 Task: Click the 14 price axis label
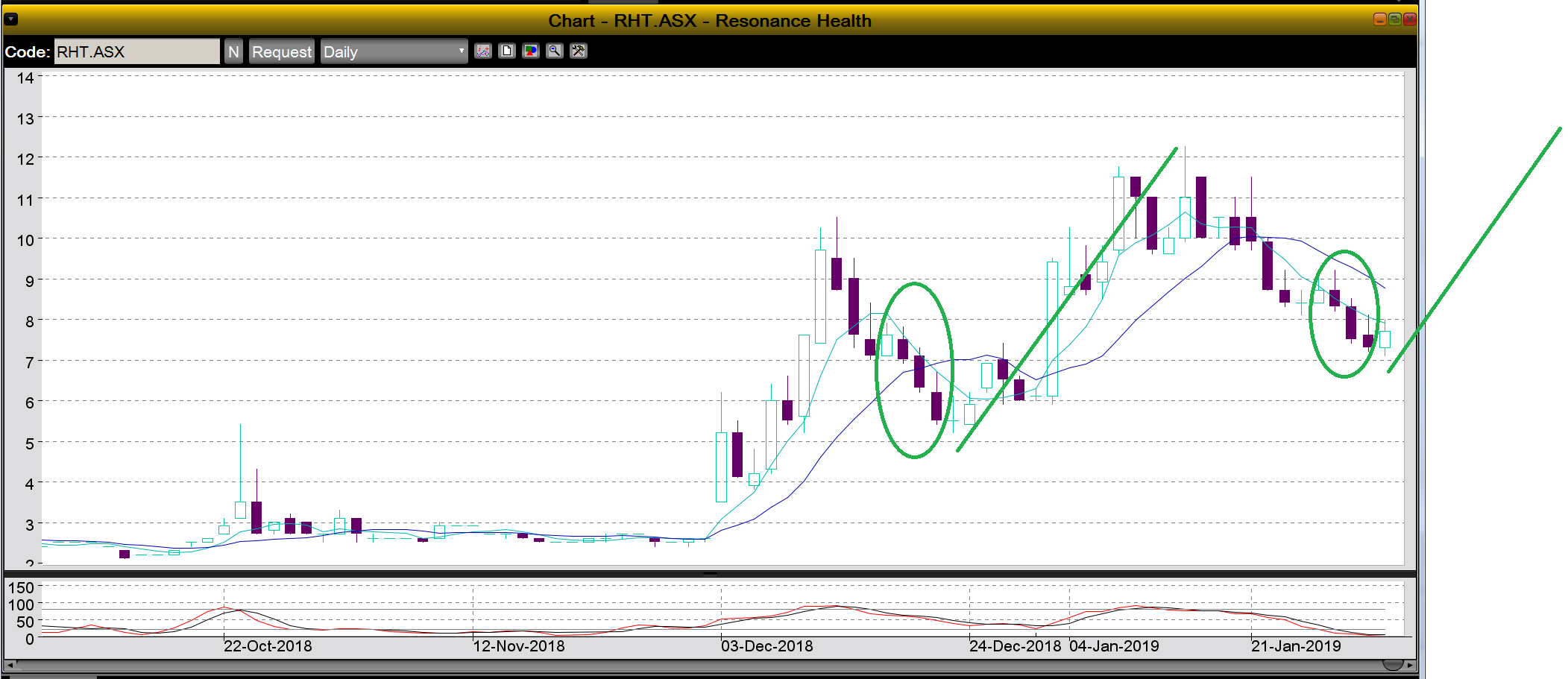click(26, 78)
